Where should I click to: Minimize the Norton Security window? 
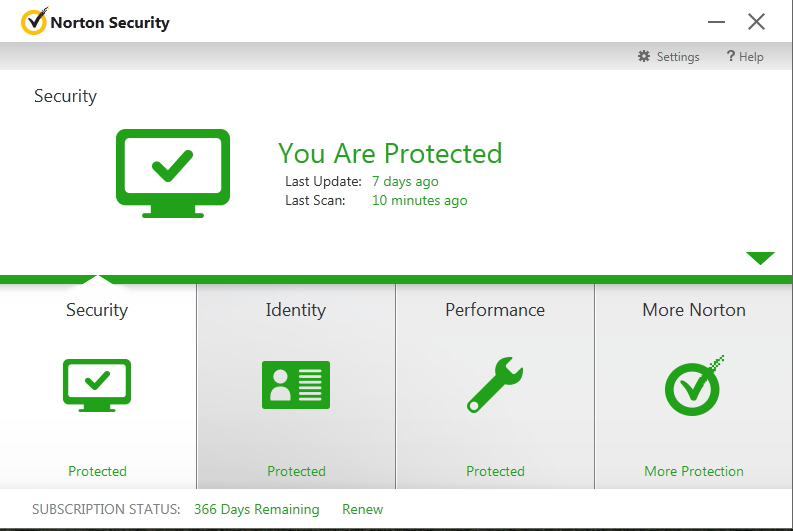[x=716, y=21]
